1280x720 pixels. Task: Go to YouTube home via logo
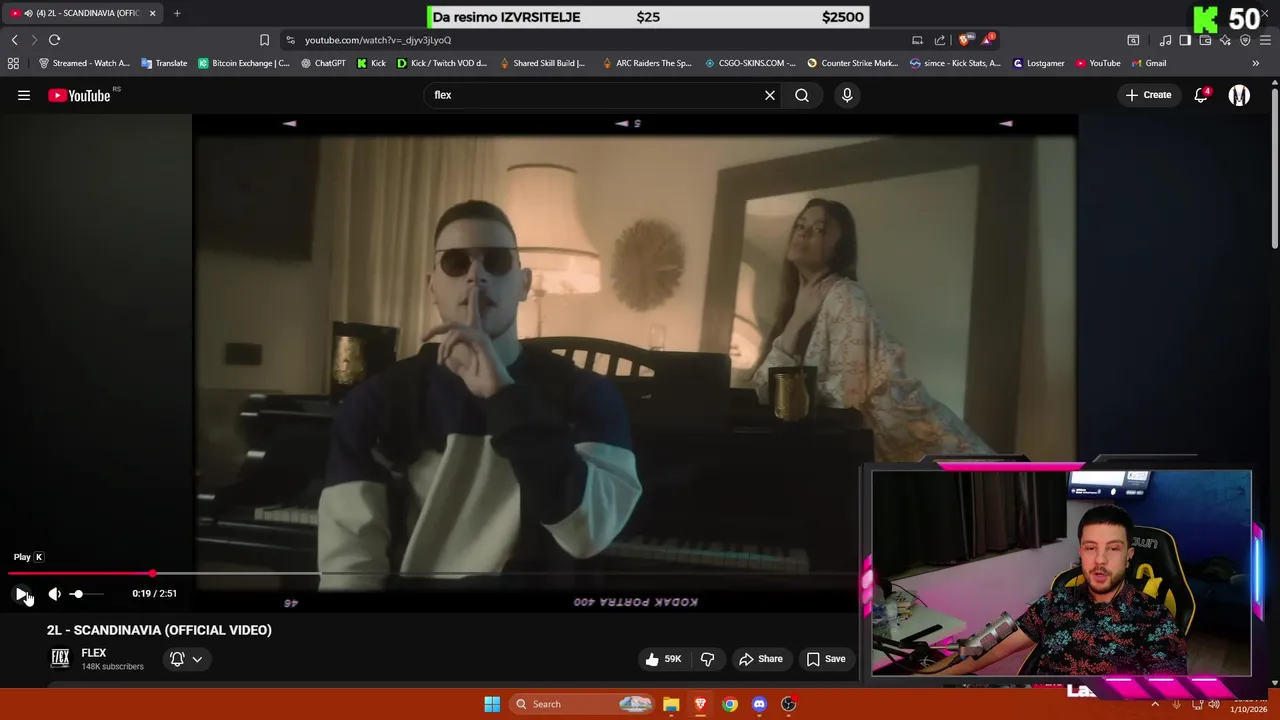(79, 95)
